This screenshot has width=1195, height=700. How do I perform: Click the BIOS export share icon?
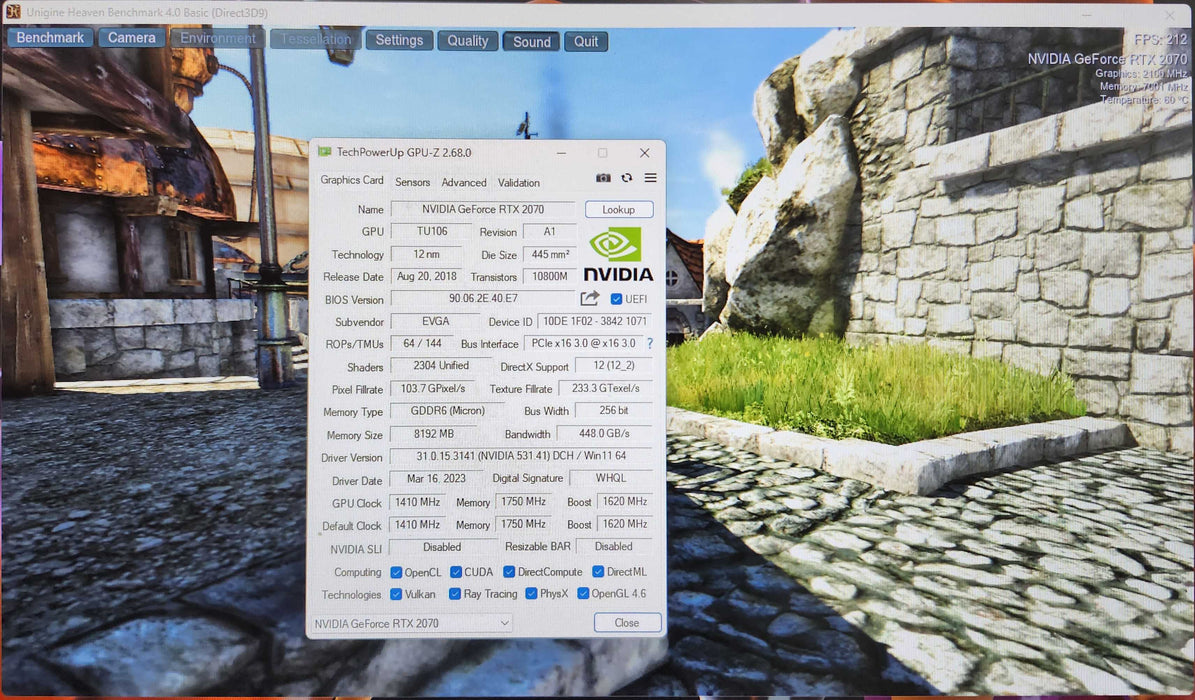pyautogui.click(x=590, y=298)
